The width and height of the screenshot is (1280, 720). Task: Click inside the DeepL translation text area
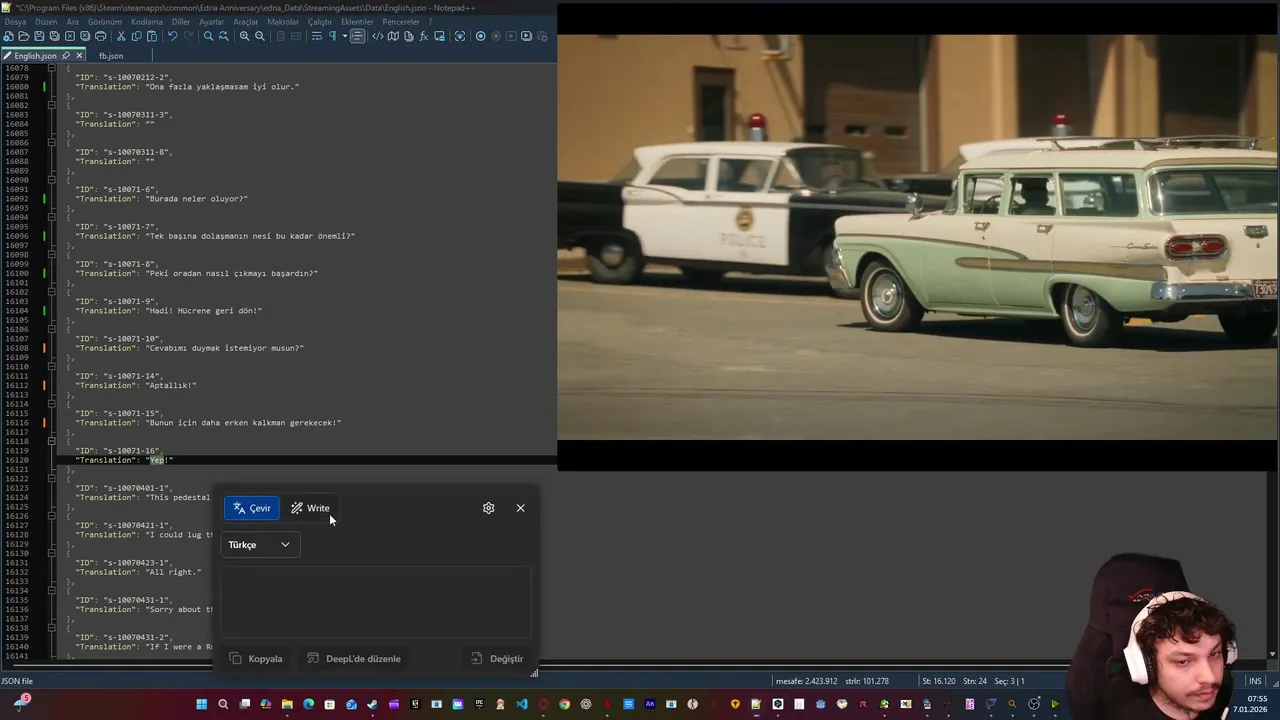[x=376, y=602]
